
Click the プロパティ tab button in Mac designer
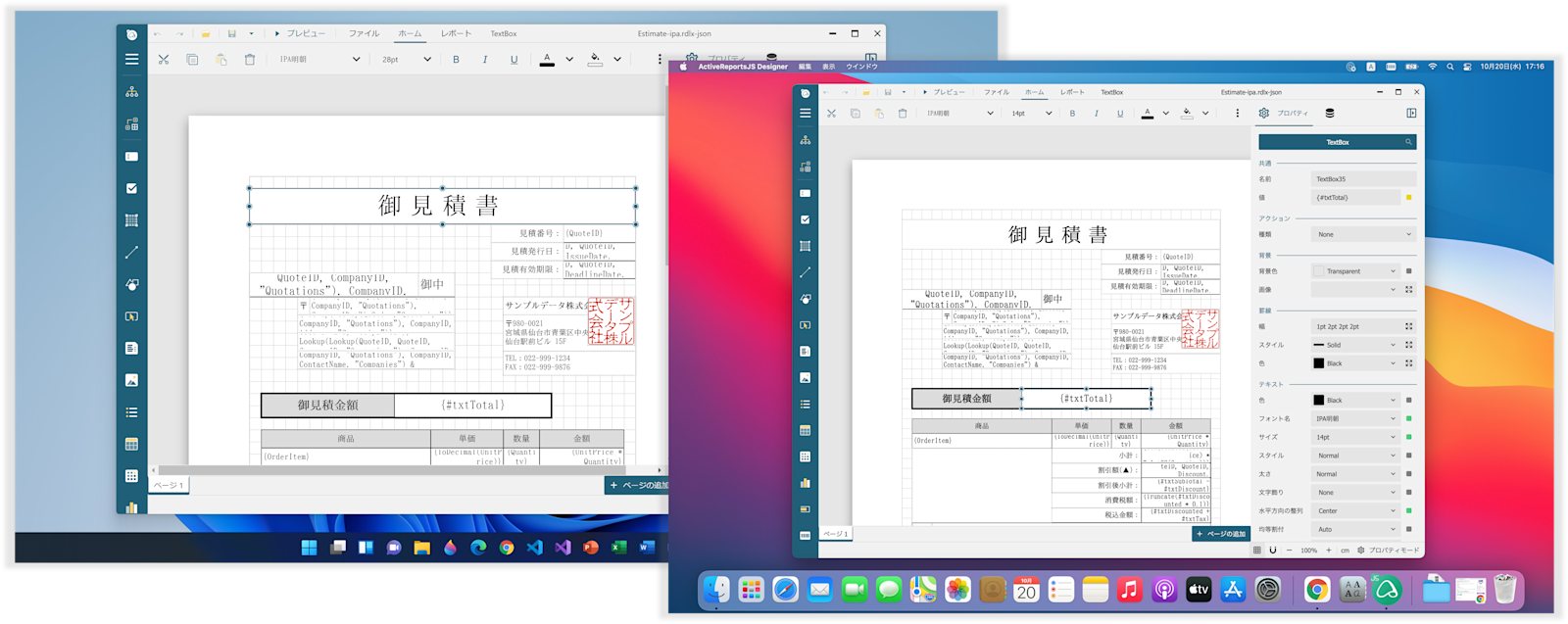(x=1284, y=114)
